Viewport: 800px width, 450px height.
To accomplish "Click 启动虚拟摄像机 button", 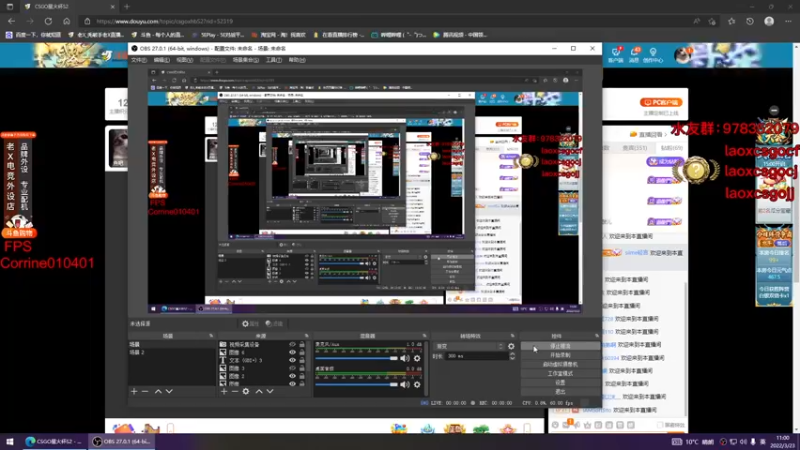I will [x=560, y=364].
